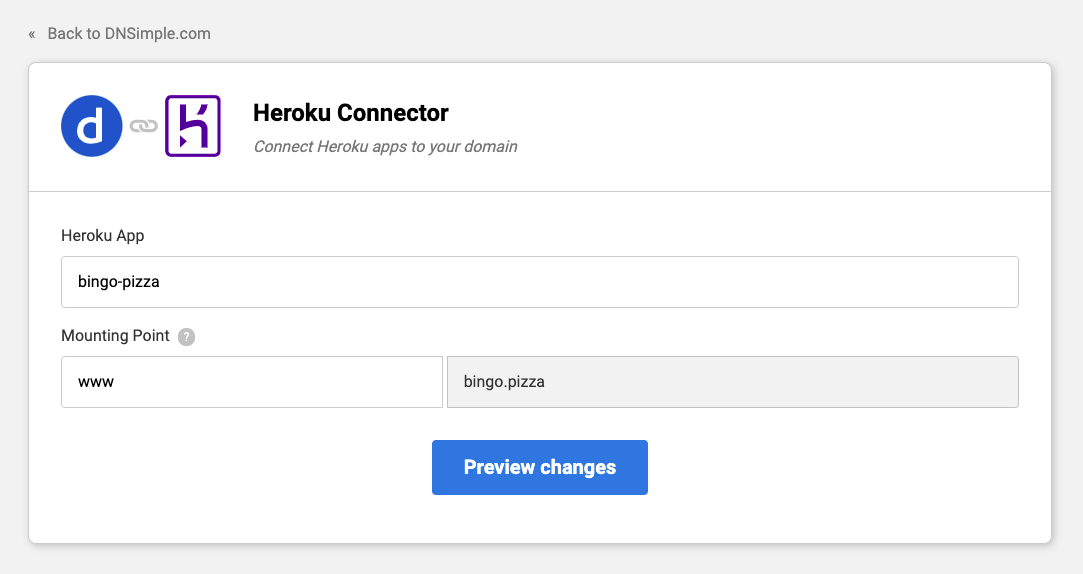The image size is (1083, 574).
Task: Click the "www" text inside the subdomain field
Action: pos(96,382)
